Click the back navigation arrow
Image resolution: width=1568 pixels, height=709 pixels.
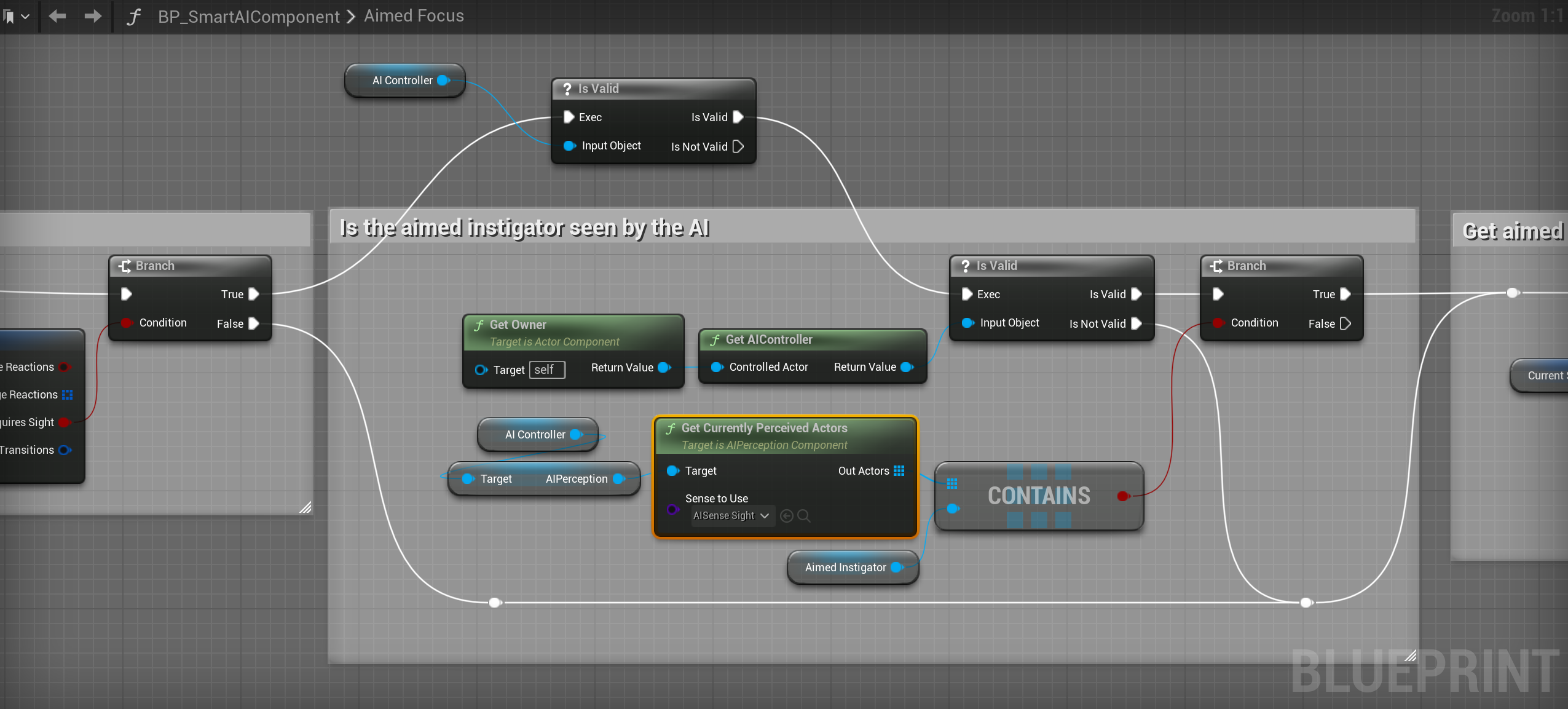click(x=57, y=16)
